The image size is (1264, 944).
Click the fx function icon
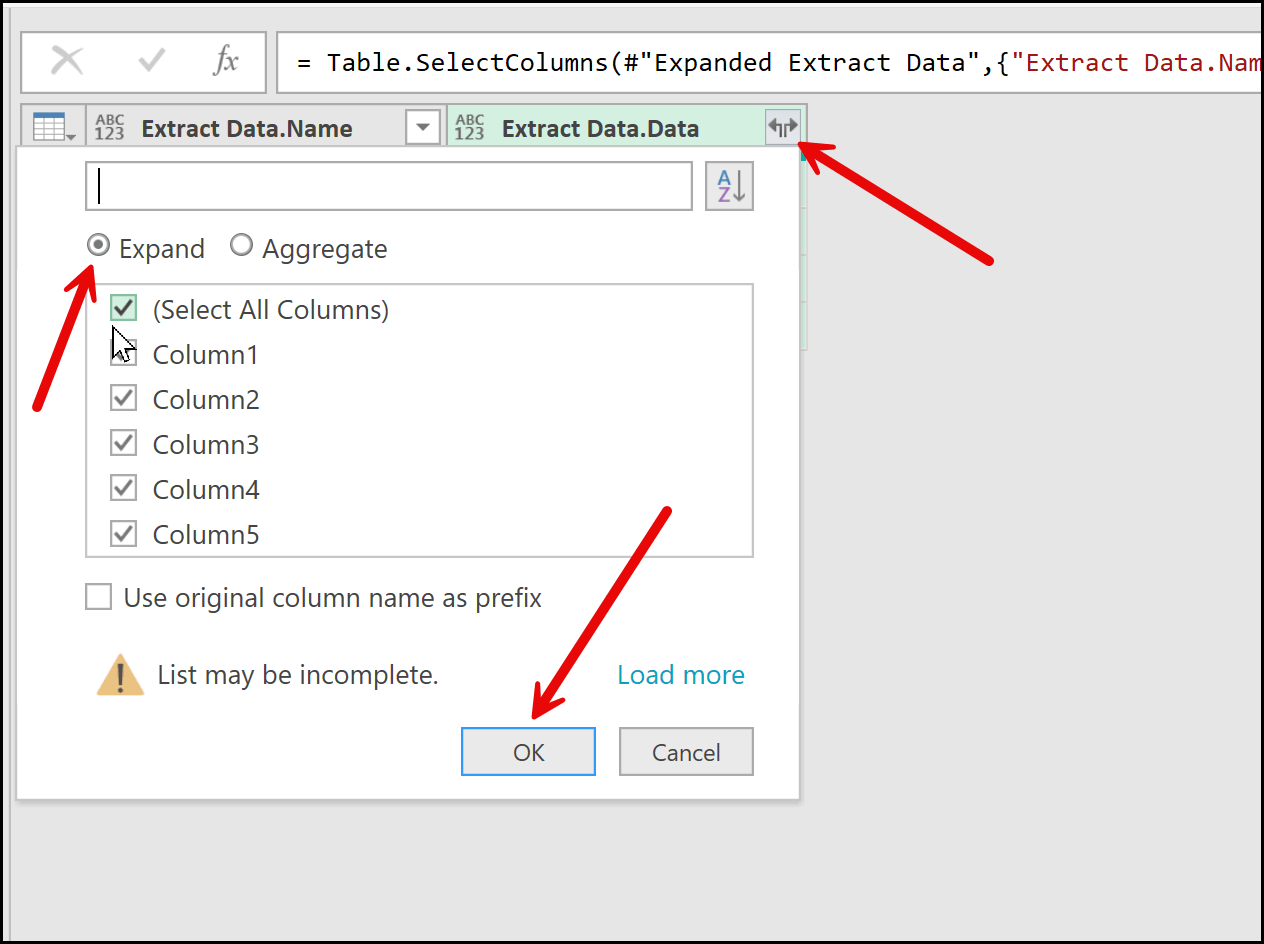(227, 62)
